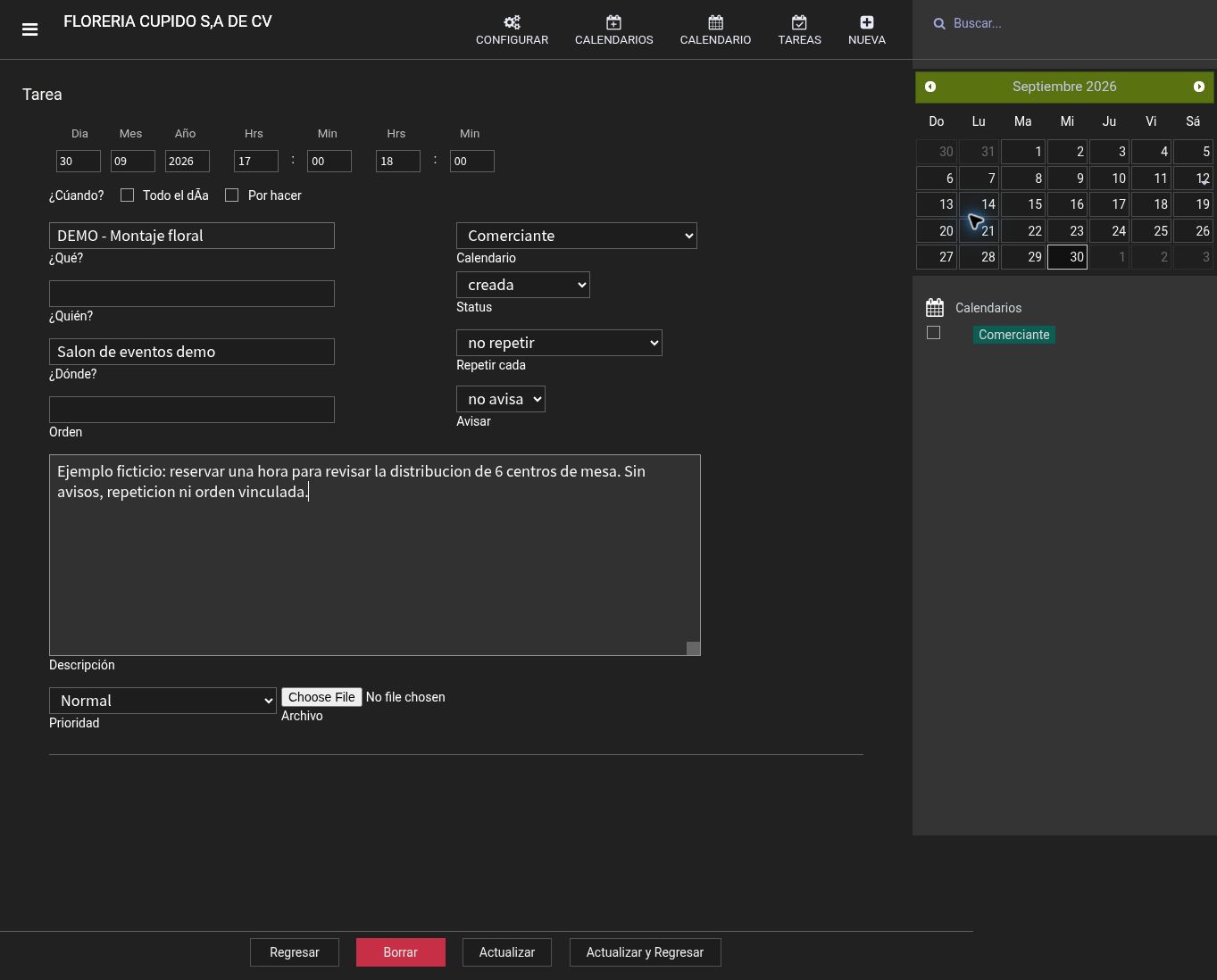The image size is (1217, 980).
Task: Open the Repetir cada dropdown
Action: tap(559, 343)
